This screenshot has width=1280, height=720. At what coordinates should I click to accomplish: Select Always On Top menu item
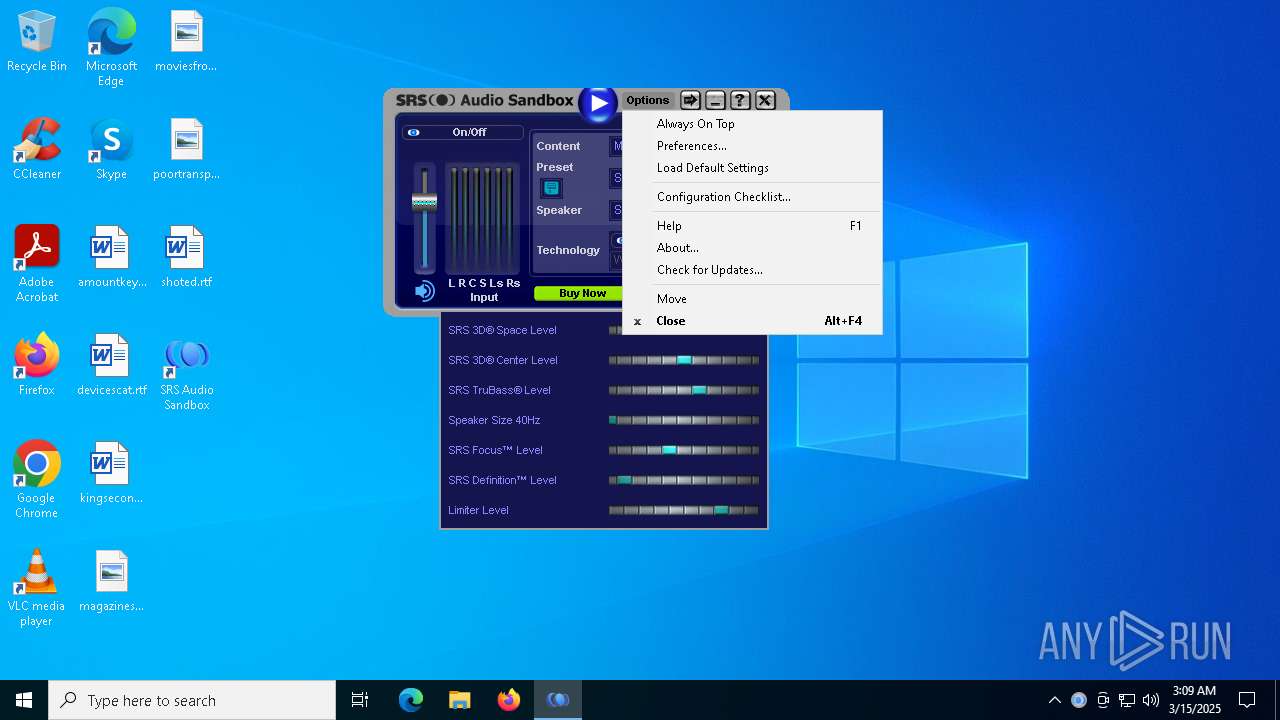[x=752, y=124]
